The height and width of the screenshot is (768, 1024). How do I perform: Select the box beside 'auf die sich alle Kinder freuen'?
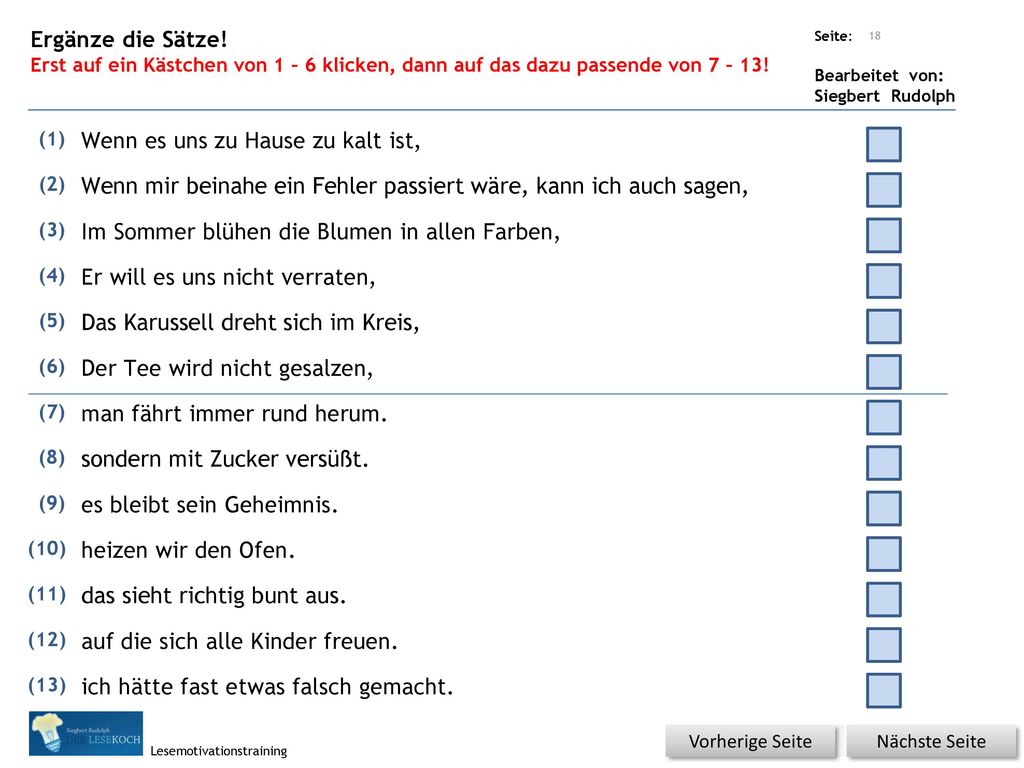tap(884, 645)
